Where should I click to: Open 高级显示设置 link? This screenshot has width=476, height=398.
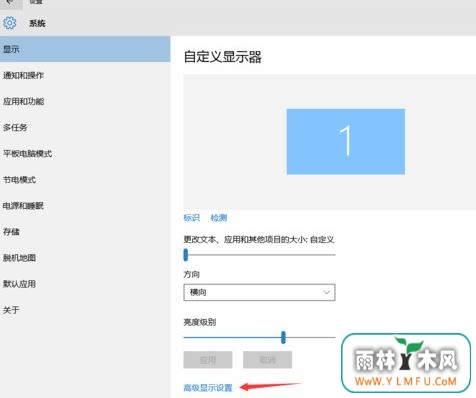[208, 388]
